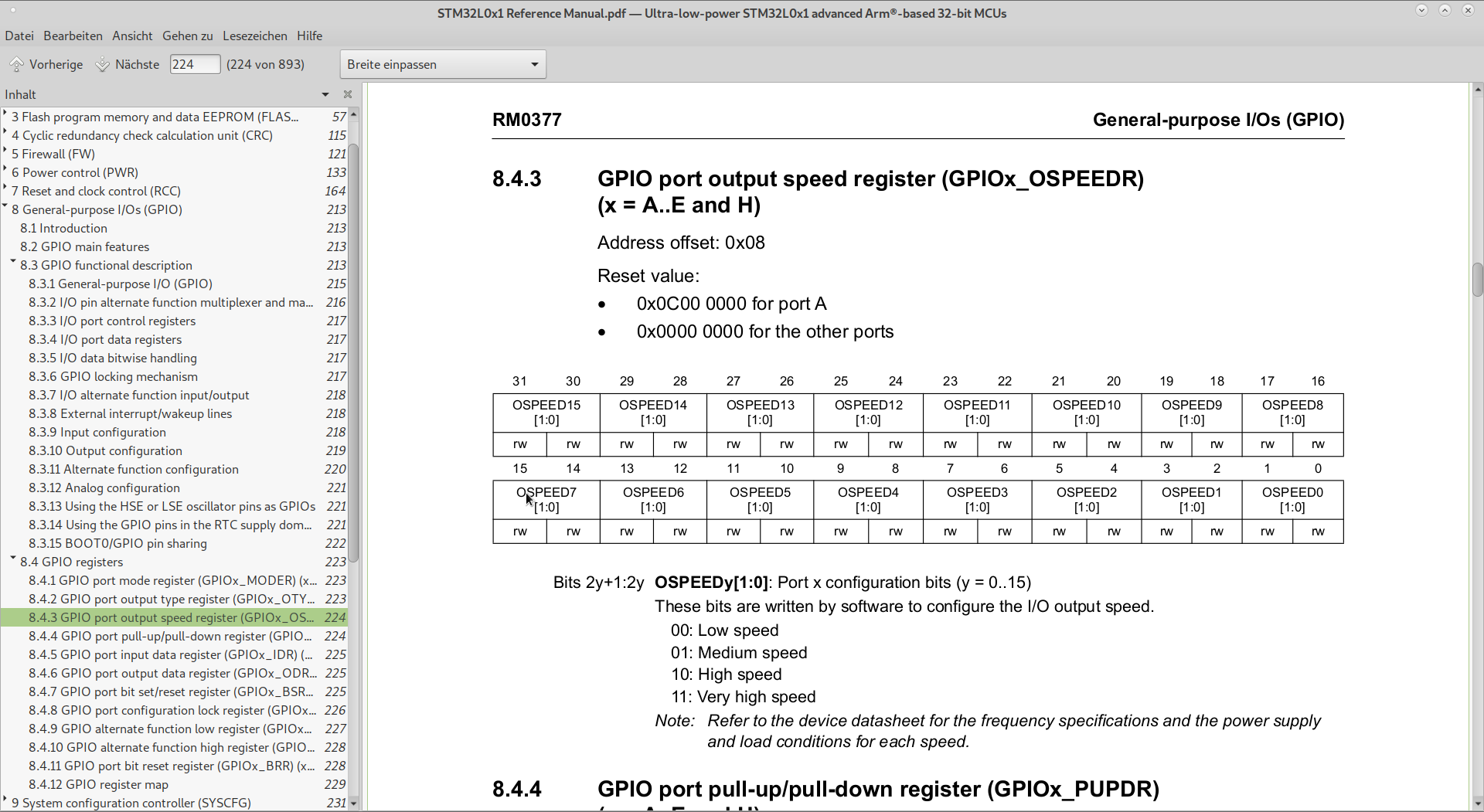Open the Lesezeichen menu
The height and width of the screenshot is (812, 1484).
255,36
